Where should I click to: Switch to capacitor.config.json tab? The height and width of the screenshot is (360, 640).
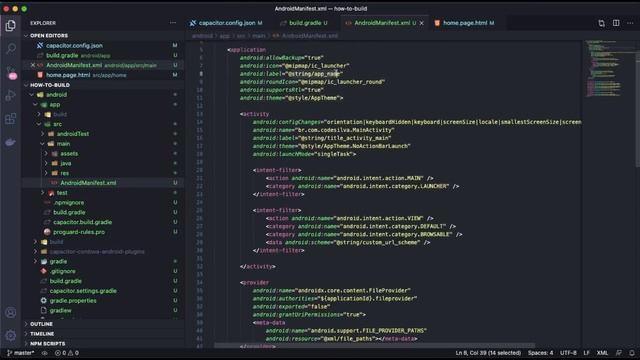[227, 23]
